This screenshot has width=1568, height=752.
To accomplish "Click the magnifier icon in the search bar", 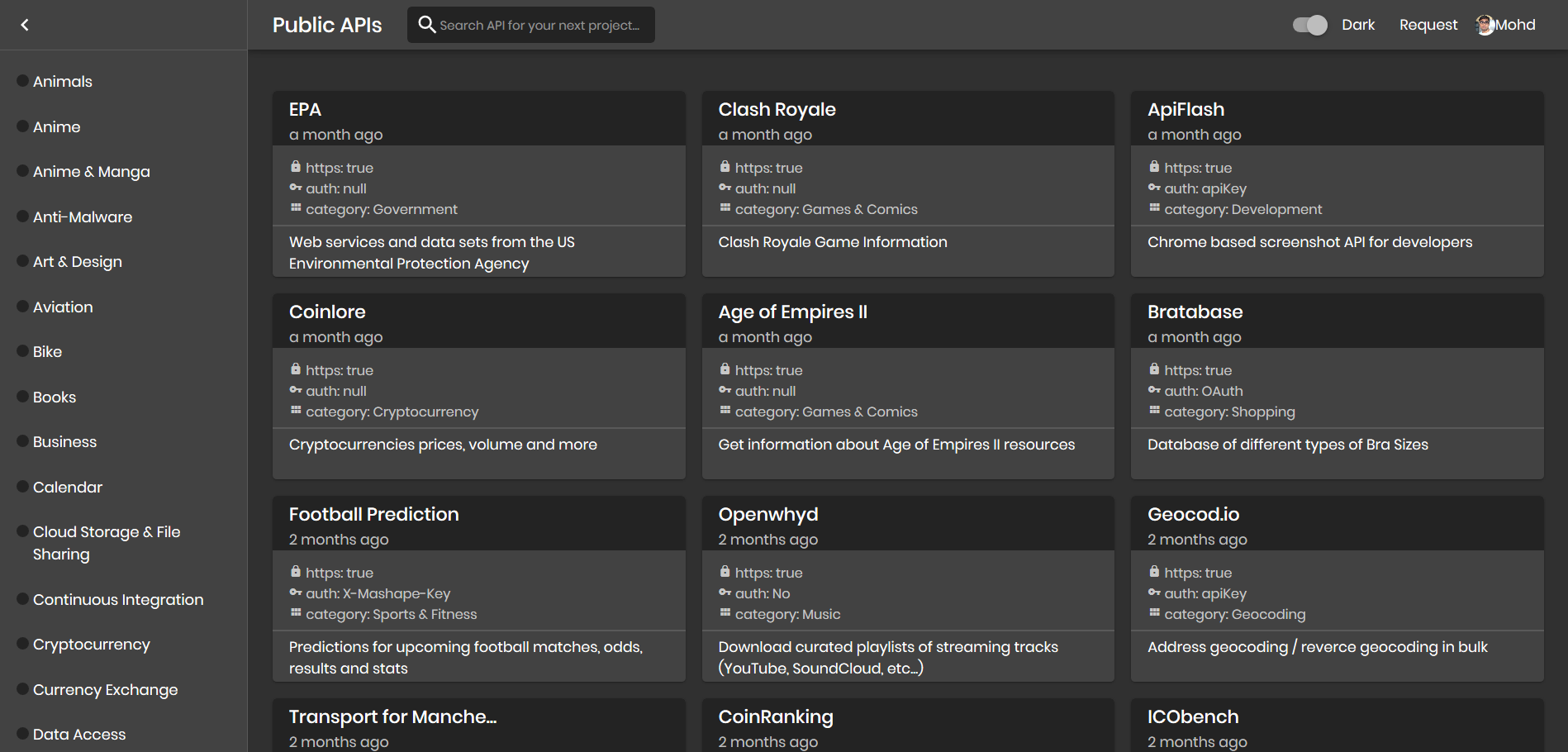I will [426, 25].
